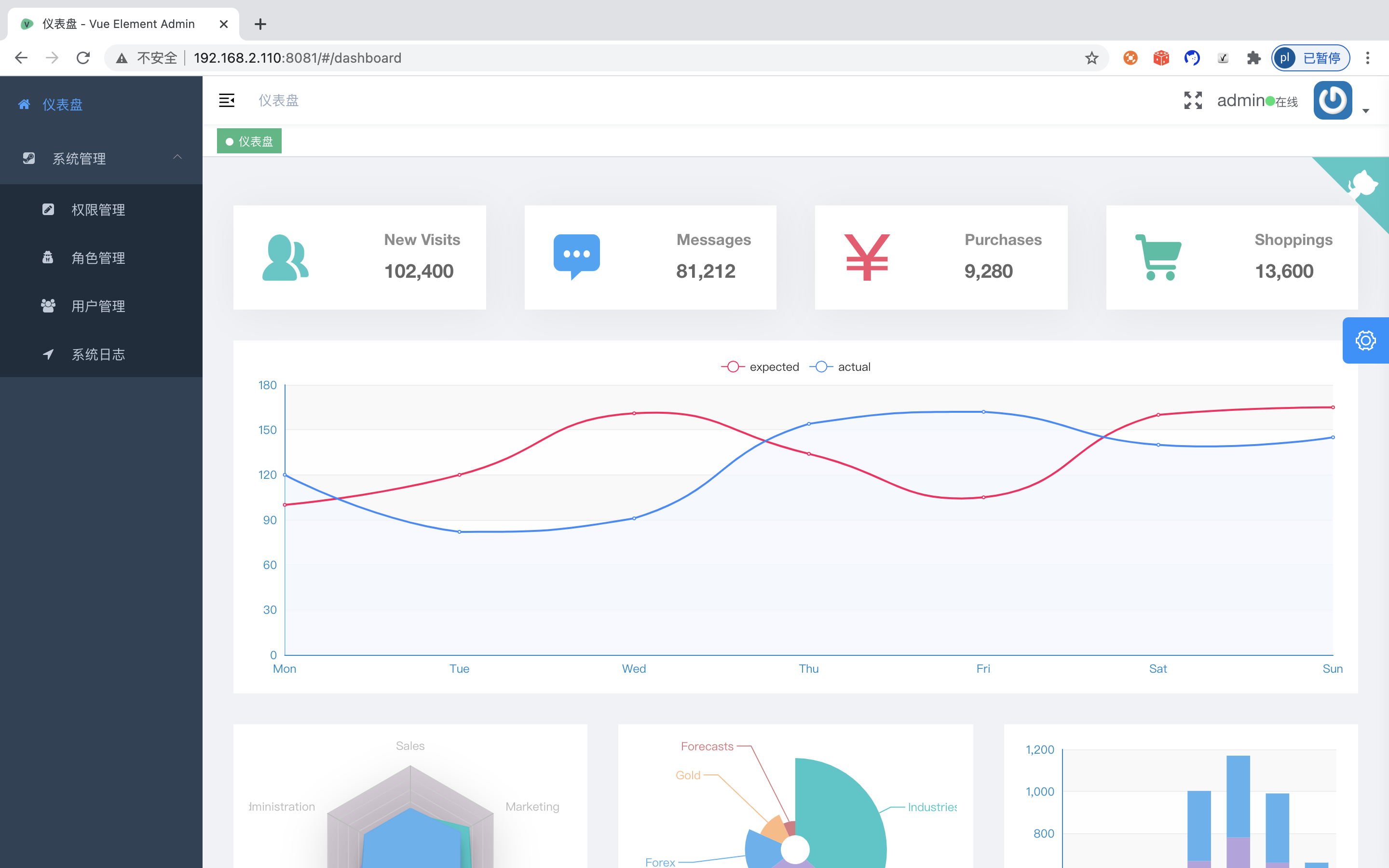Select the 仪表盘 tag view tab
The width and height of the screenshot is (1389, 868).
(x=250, y=141)
